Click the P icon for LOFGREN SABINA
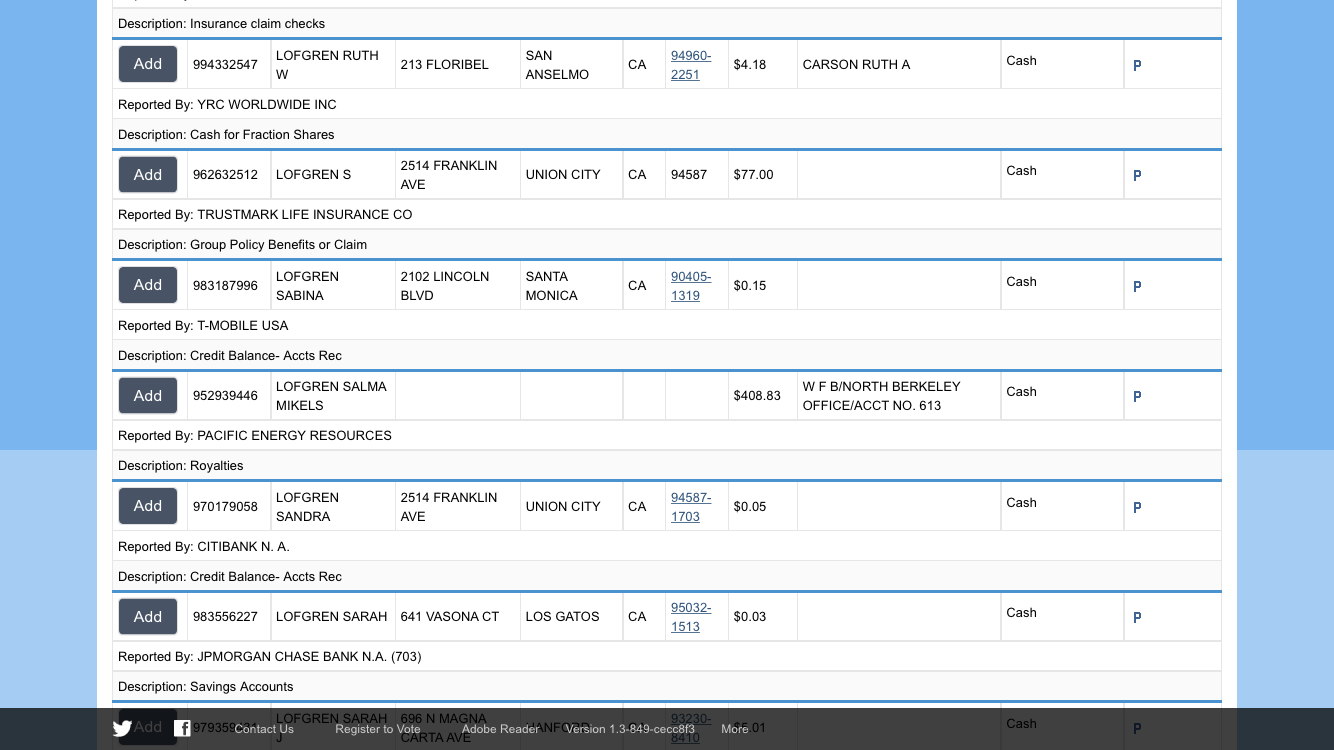 [1137, 286]
